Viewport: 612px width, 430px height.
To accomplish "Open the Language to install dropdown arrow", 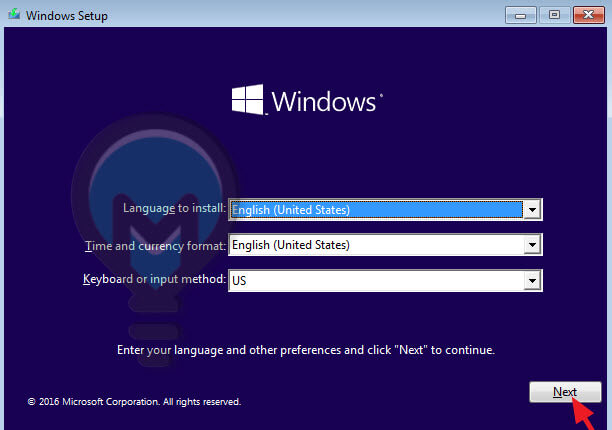I will (x=532, y=210).
